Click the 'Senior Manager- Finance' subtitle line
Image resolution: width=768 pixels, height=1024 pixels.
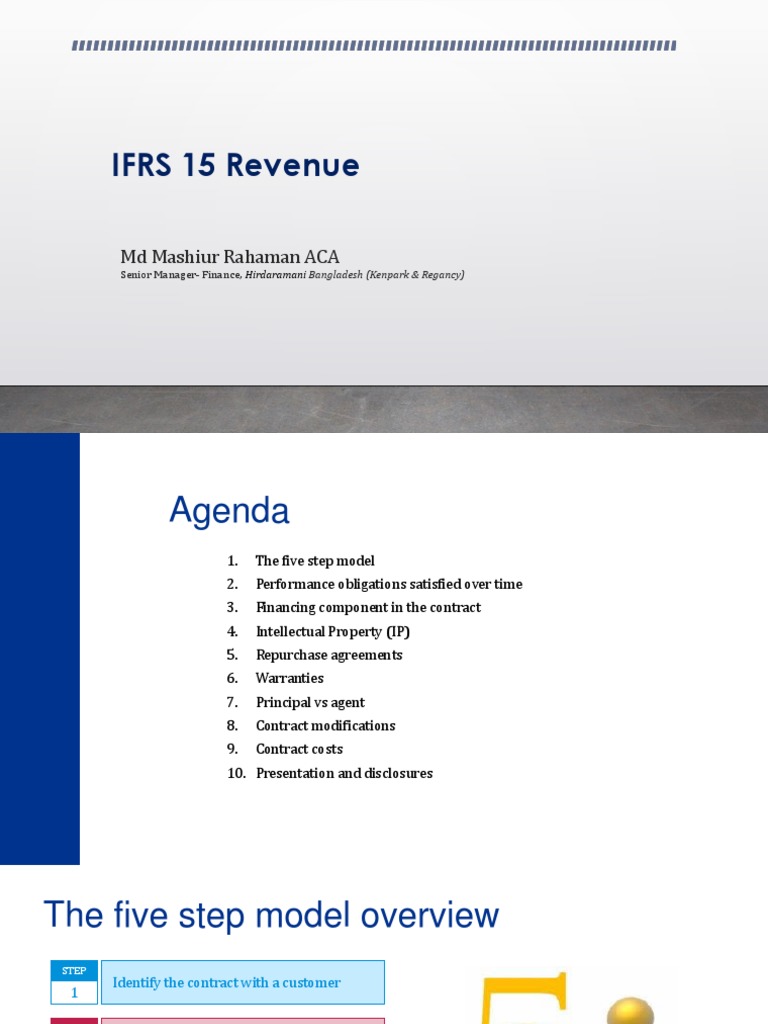292,274
